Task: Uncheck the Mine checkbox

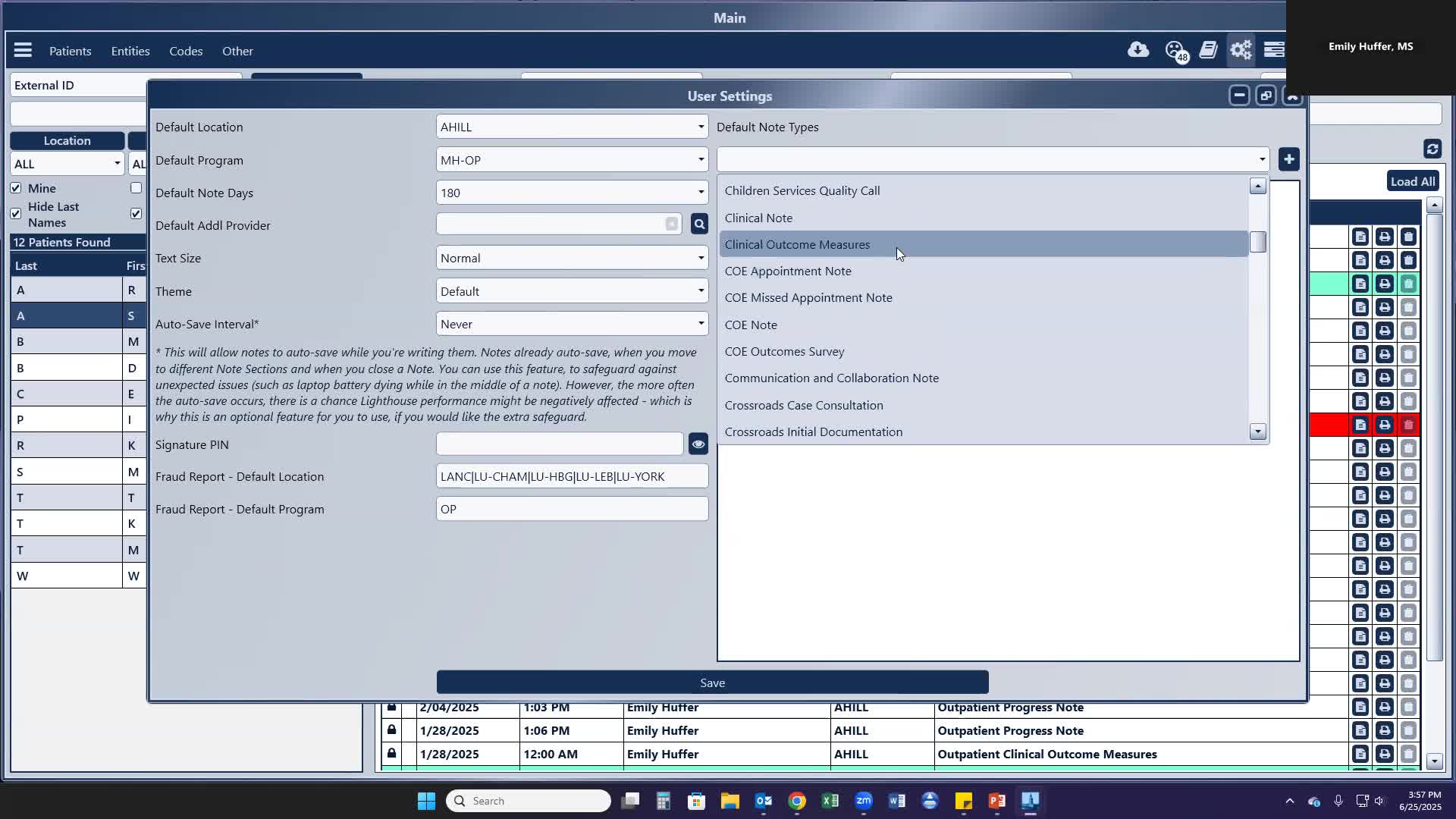Action: pyautogui.click(x=16, y=187)
